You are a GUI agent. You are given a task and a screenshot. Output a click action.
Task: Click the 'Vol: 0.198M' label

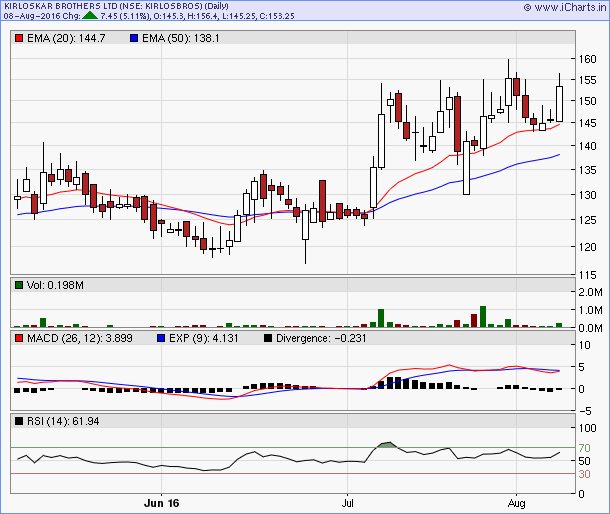click(x=55, y=285)
